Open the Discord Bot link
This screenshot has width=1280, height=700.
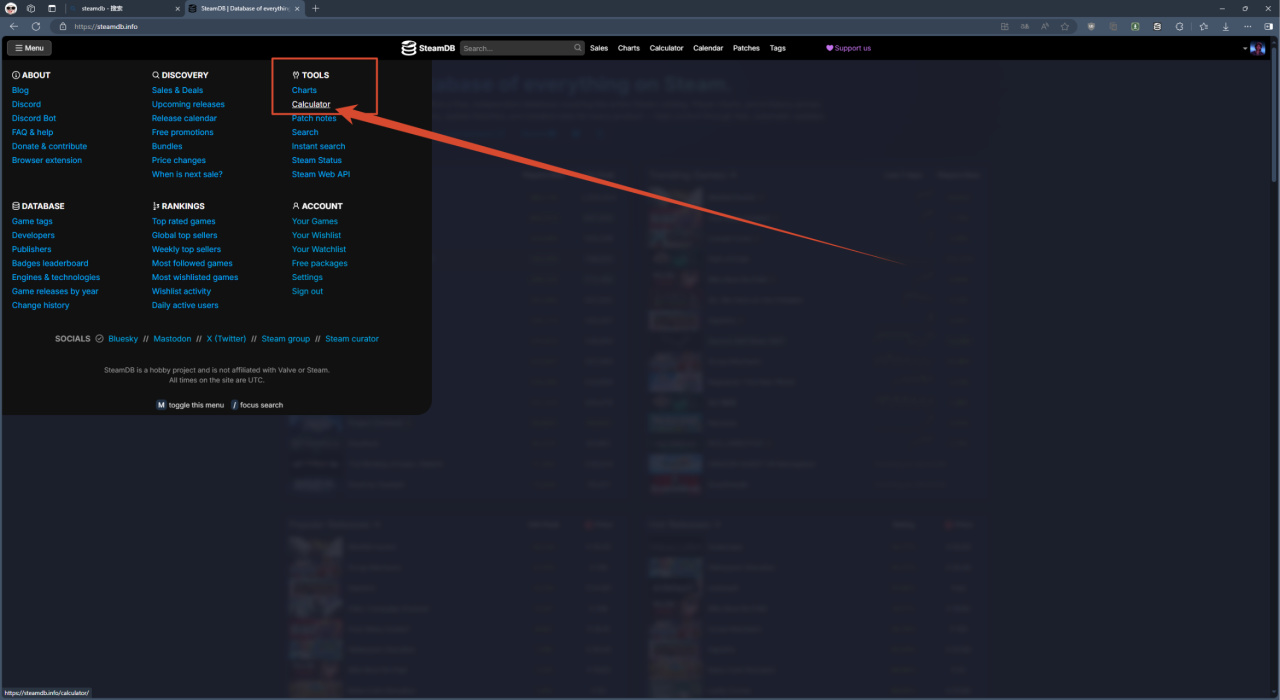click(x=34, y=118)
